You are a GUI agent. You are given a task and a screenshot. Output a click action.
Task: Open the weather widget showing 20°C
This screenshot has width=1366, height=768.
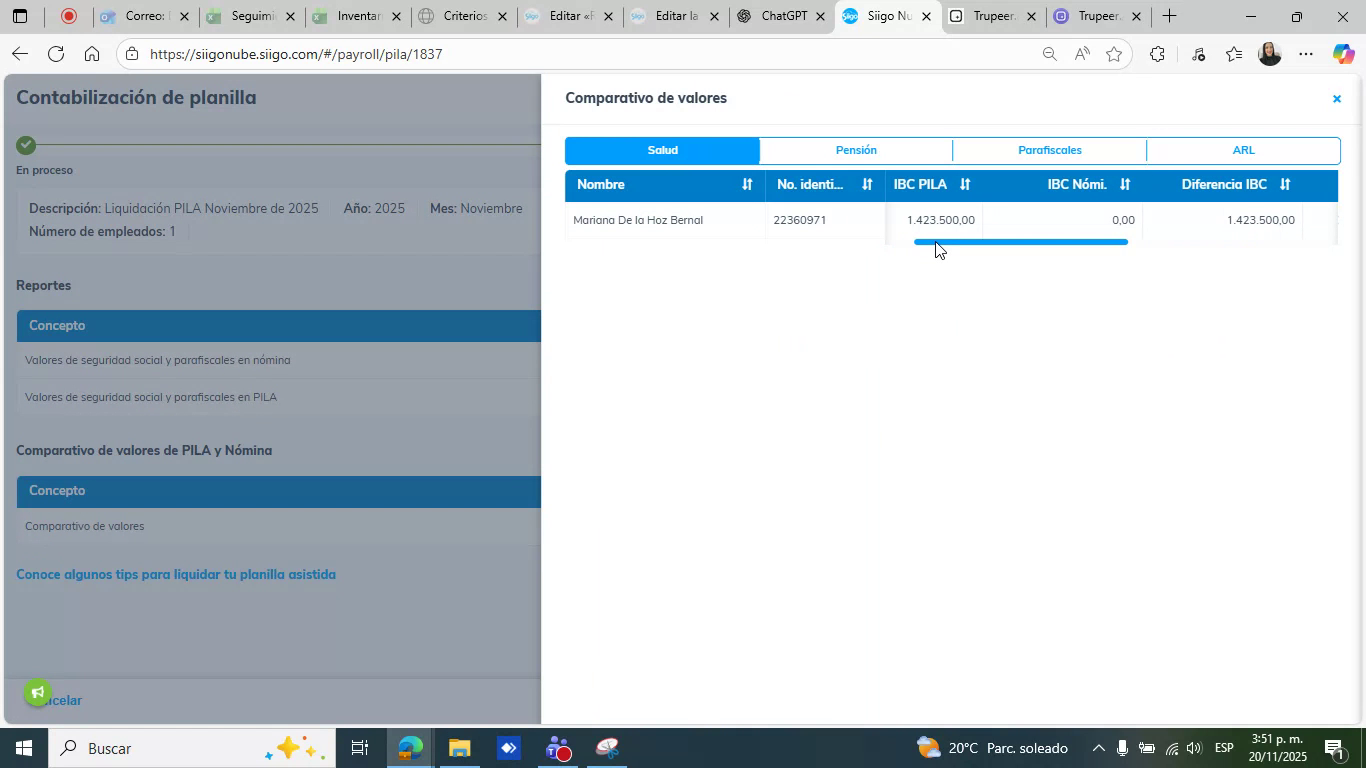pyautogui.click(x=992, y=748)
